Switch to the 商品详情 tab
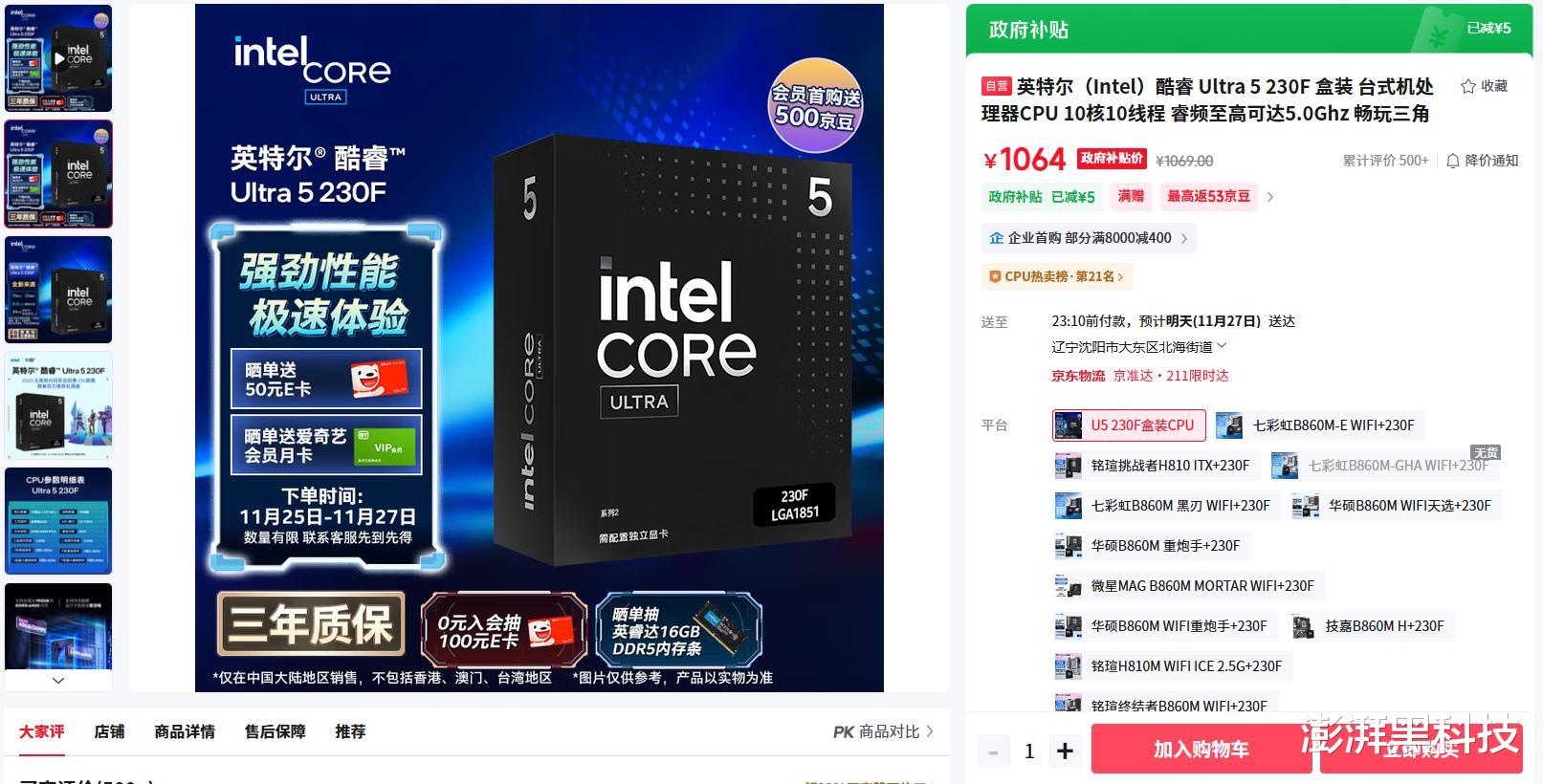Screen dimensions: 1543x784 pyautogui.click(x=185, y=731)
